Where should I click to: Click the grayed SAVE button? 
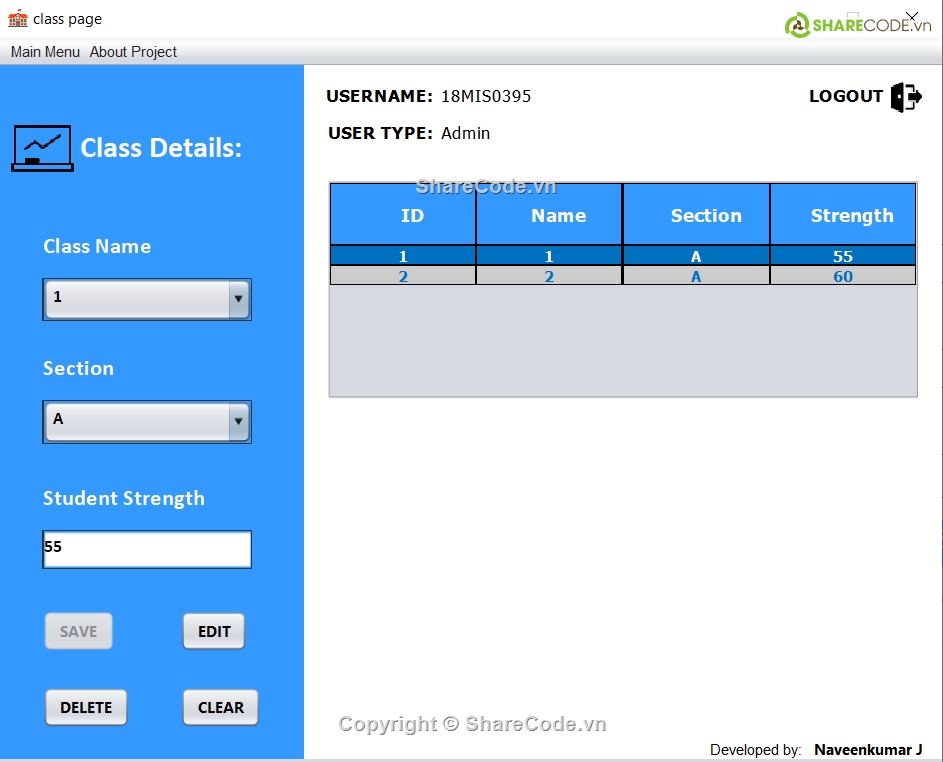[x=78, y=631]
